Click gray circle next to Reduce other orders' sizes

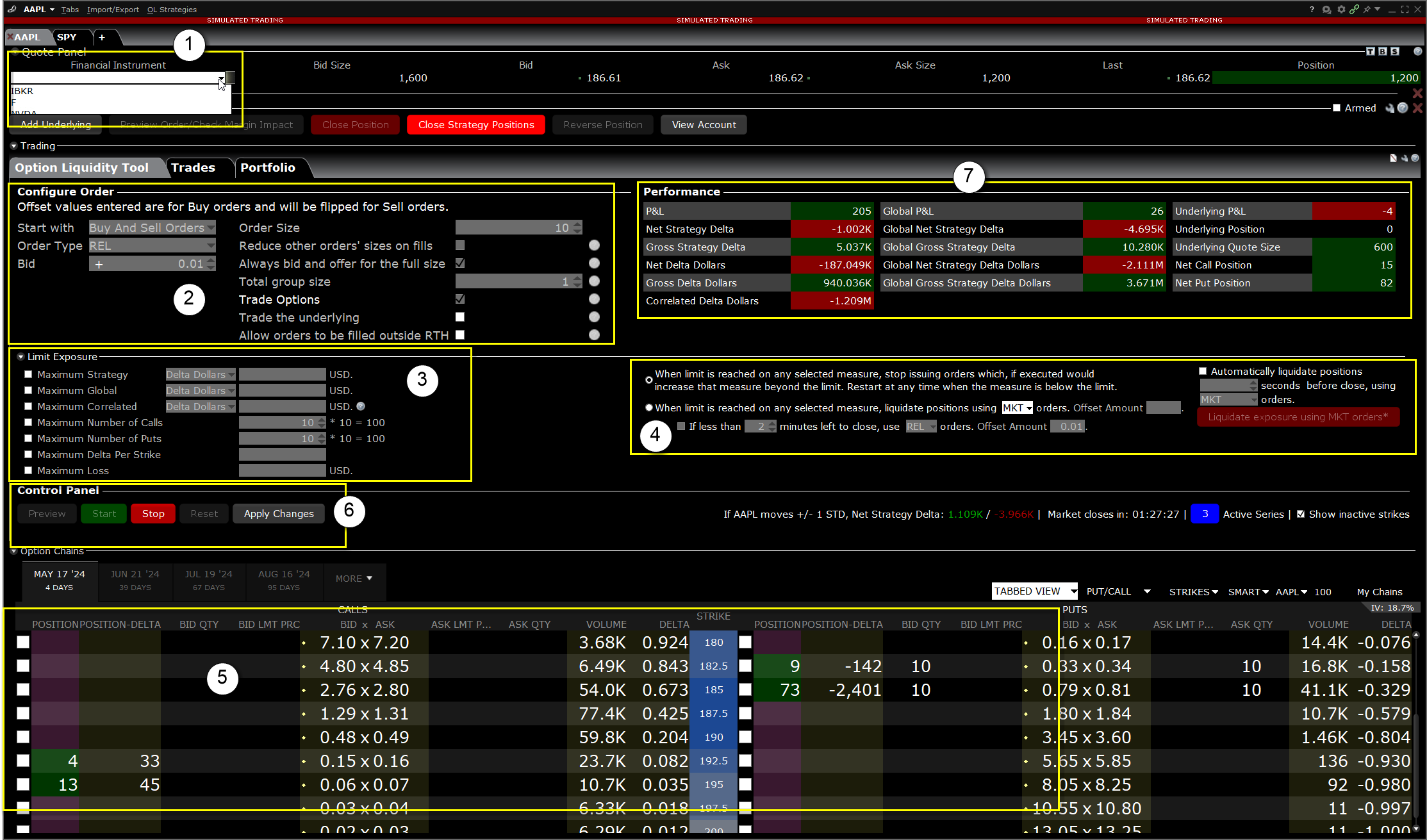coord(594,245)
